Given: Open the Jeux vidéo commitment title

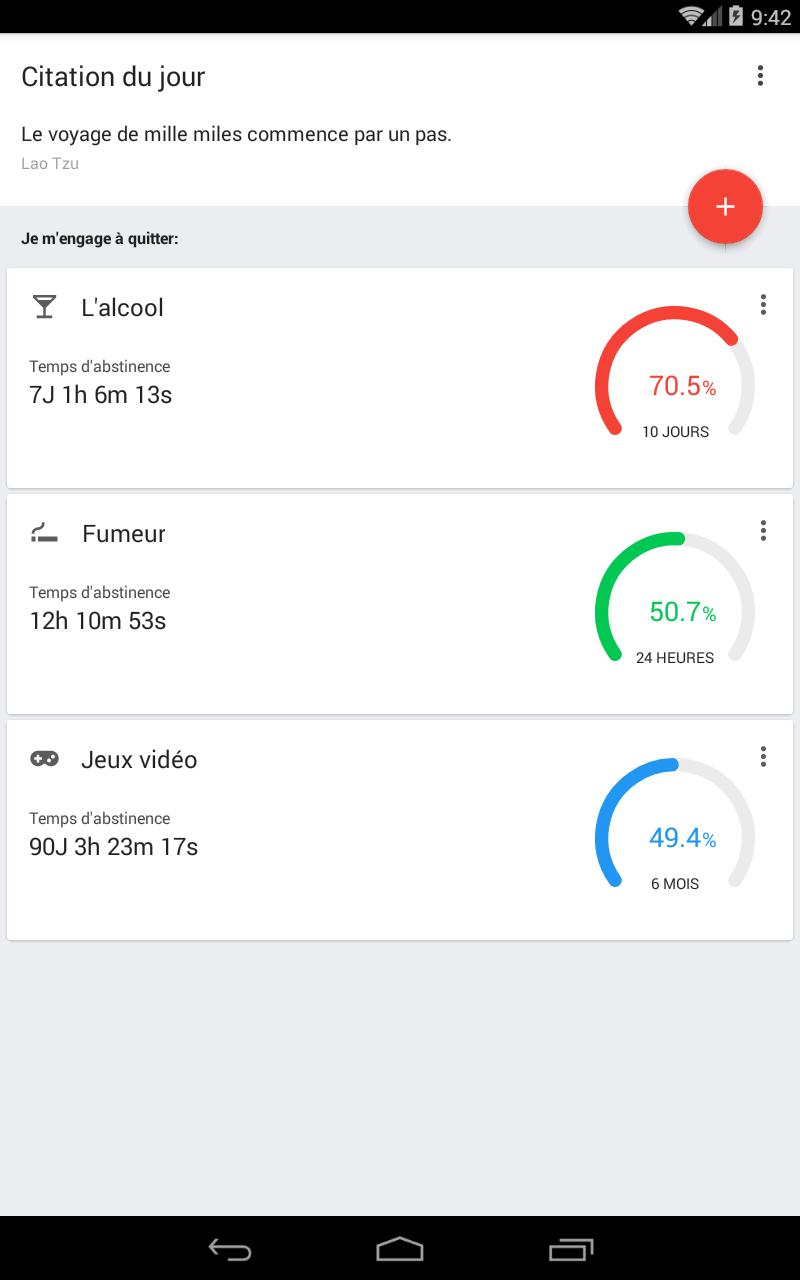Looking at the screenshot, I should pyautogui.click(x=139, y=760).
